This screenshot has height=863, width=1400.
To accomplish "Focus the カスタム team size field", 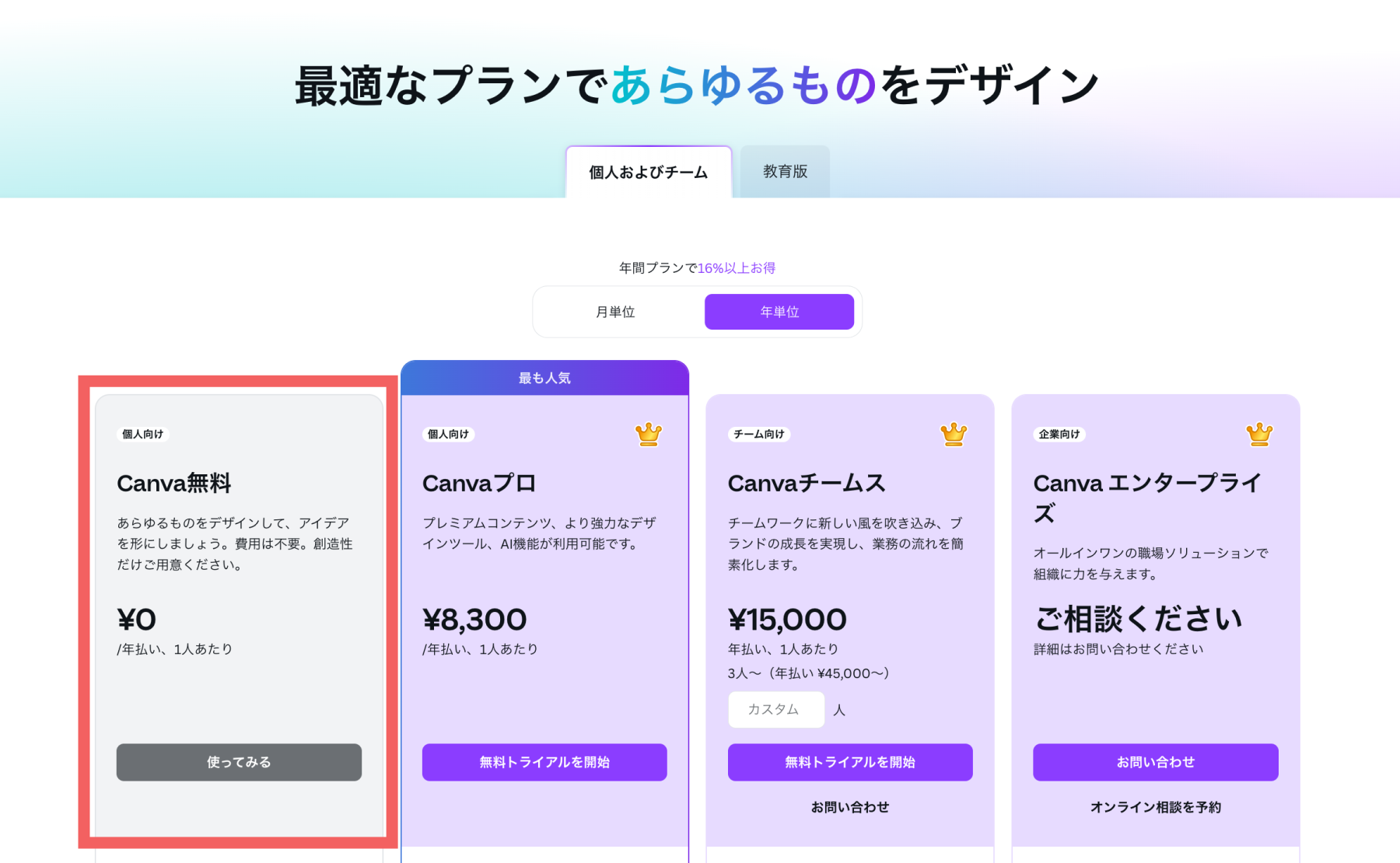I will tap(775, 709).
